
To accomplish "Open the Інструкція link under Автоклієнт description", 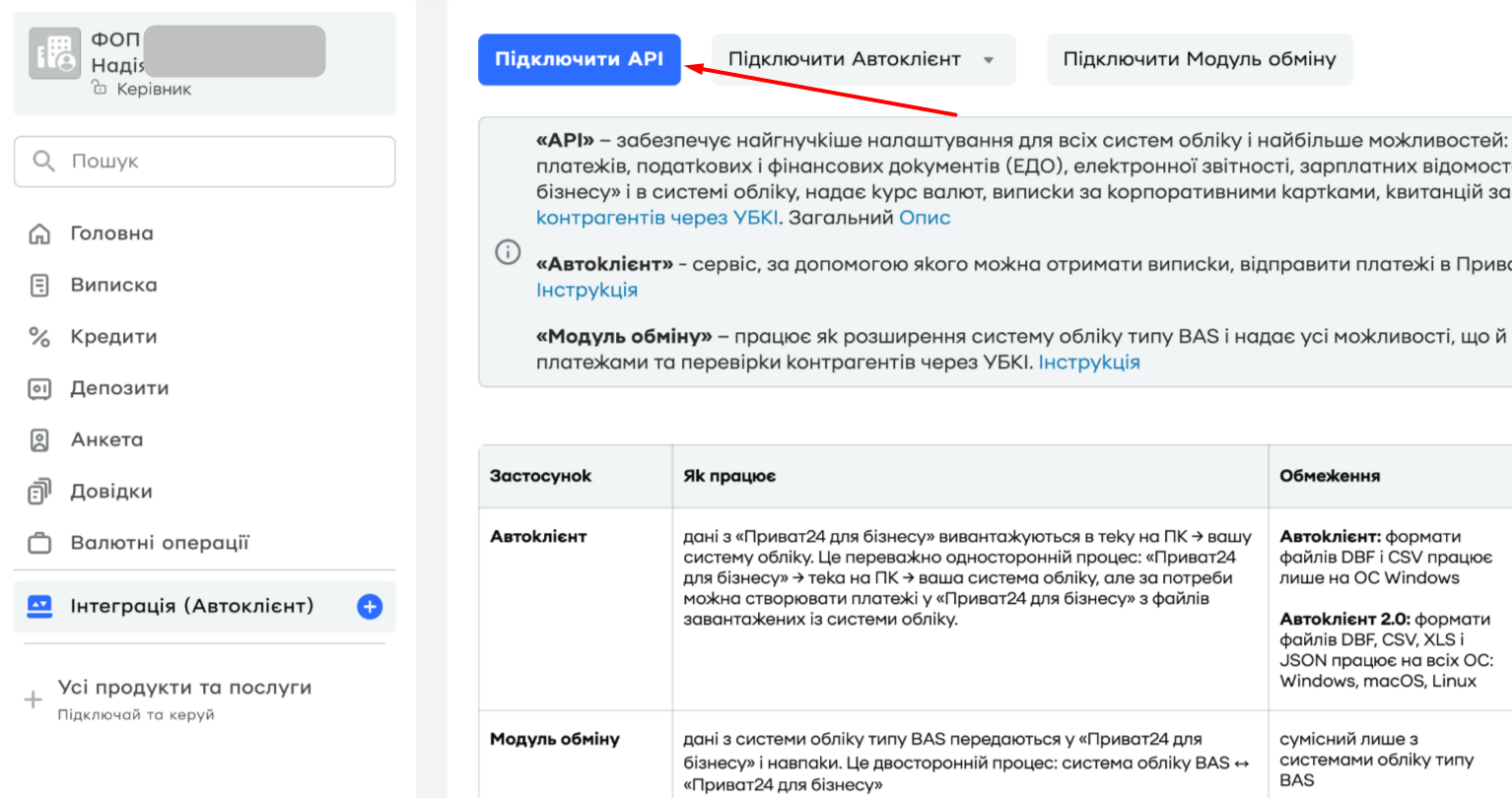I will click(x=586, y=291).
